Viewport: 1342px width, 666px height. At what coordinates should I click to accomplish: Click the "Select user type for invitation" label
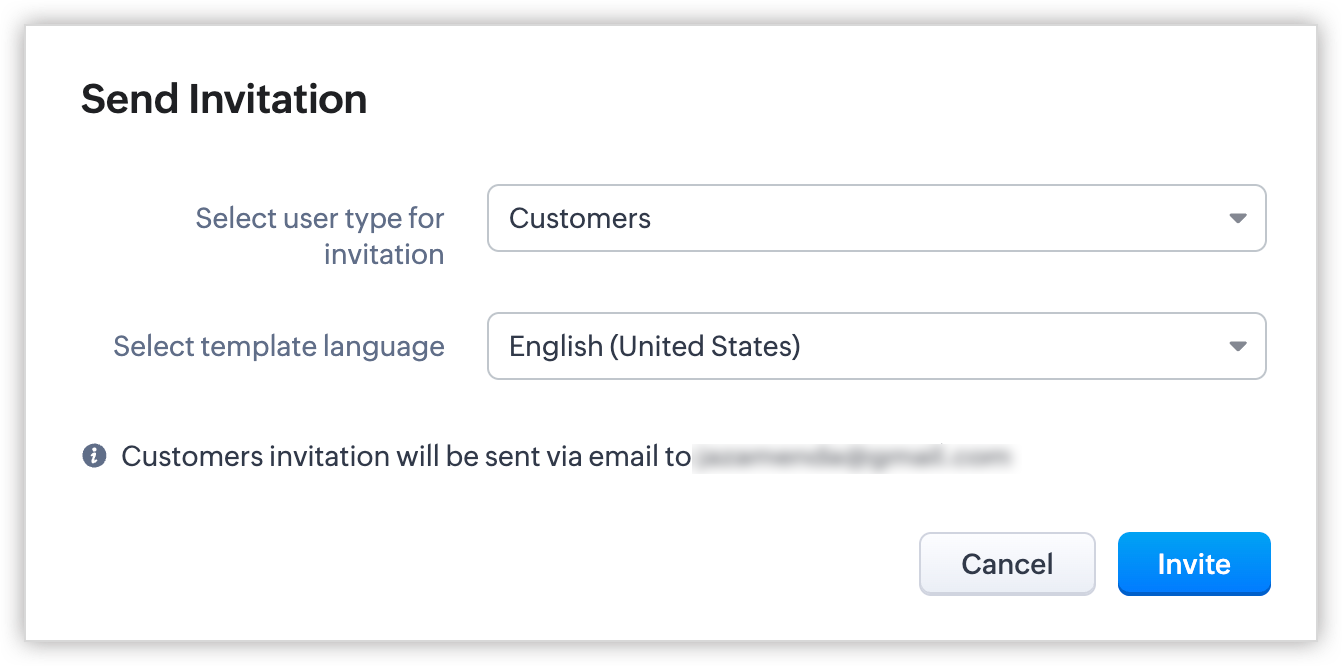320,235
